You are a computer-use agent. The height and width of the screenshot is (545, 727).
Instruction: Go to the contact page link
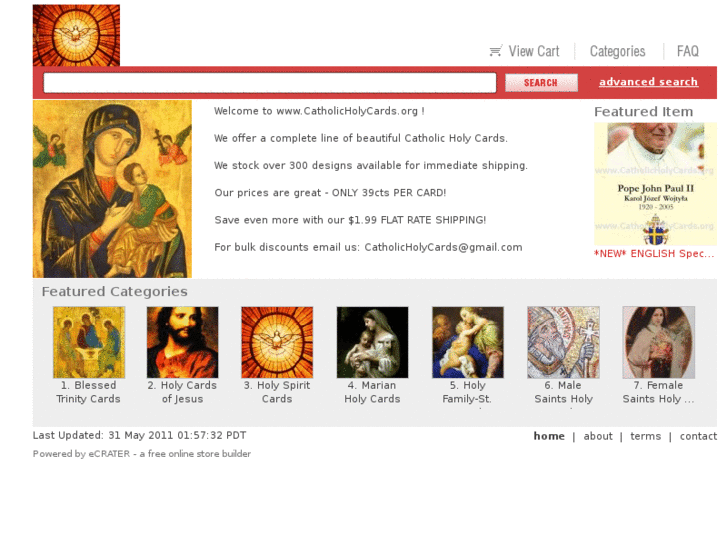point(698,436)
